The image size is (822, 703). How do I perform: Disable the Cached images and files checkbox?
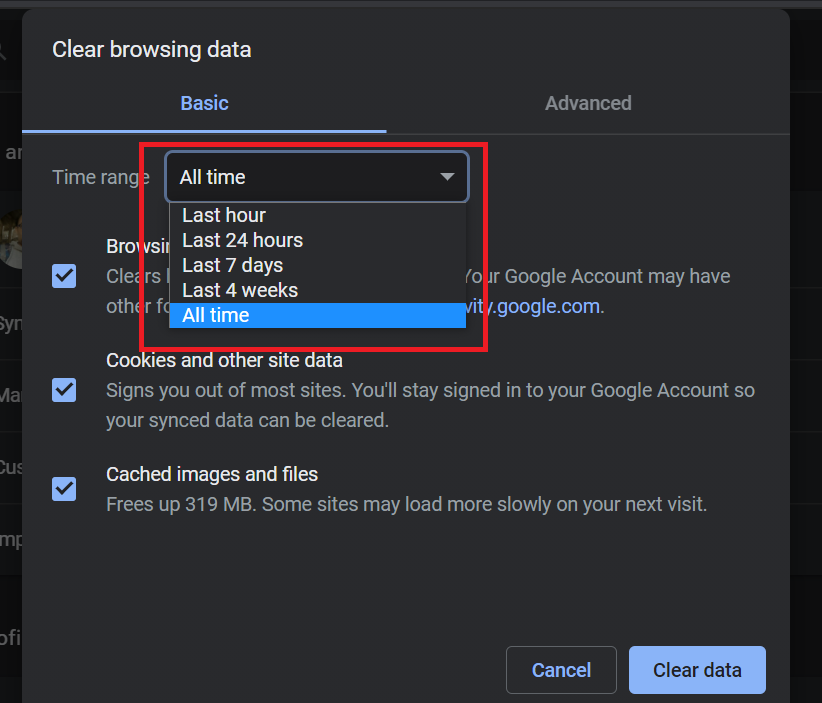click(x=64, y=488)
